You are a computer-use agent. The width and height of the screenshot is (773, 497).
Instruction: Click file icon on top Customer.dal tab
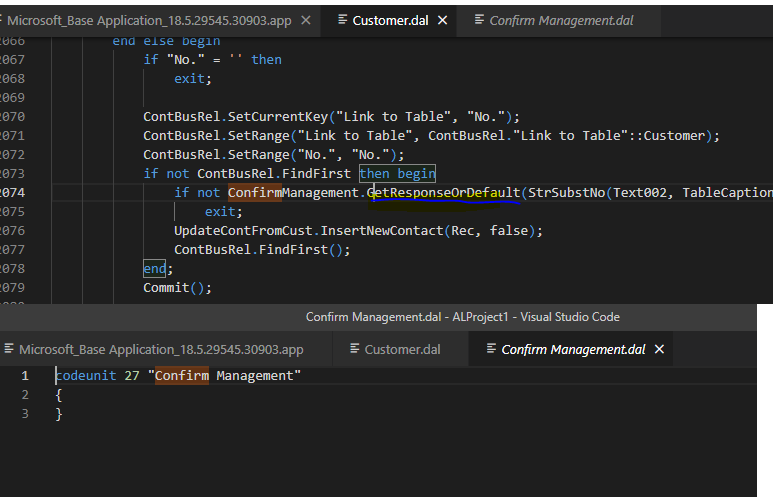(x=342, y=19)
